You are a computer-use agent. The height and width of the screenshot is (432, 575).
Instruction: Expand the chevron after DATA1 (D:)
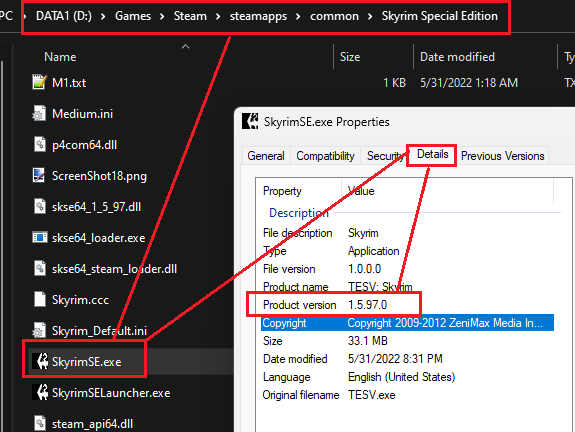click(x=103, y=16)
